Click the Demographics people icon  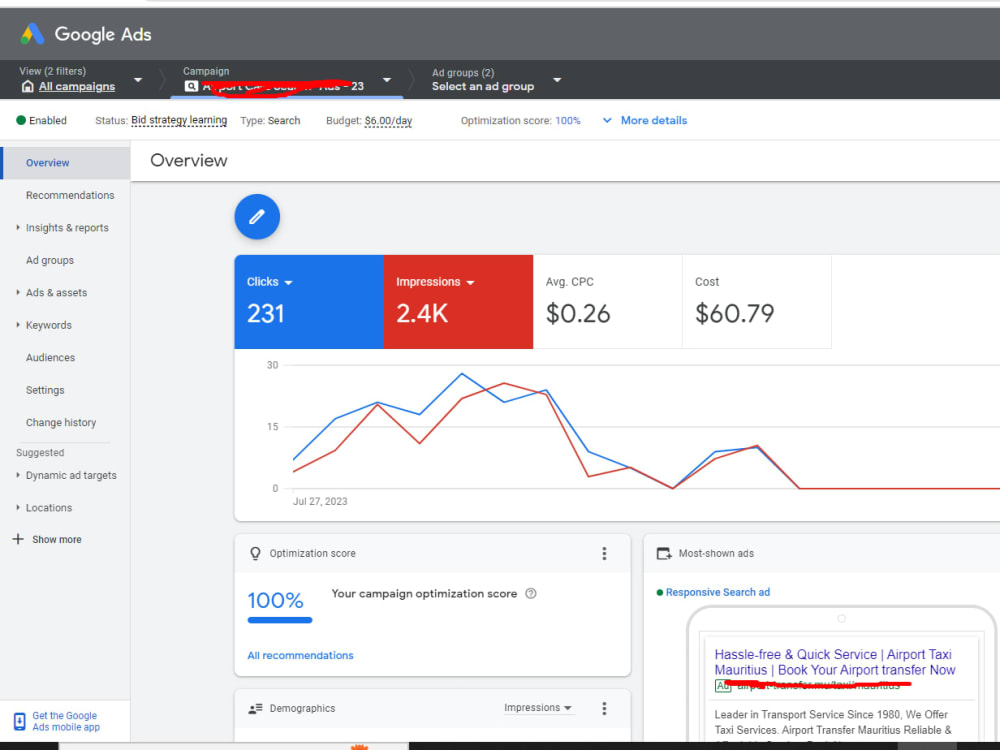click(255, 709)
